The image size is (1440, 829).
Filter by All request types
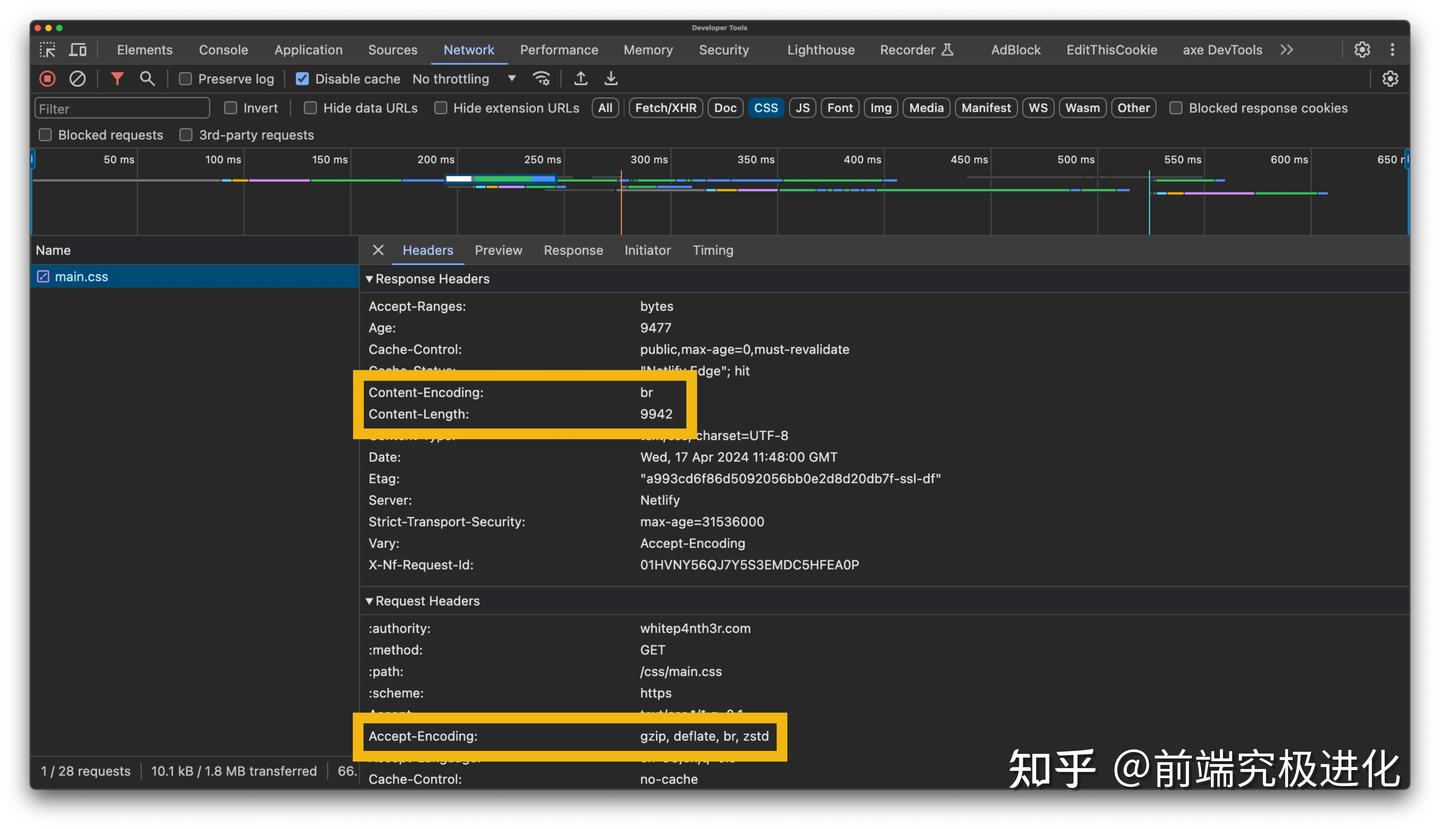(605, 108)
